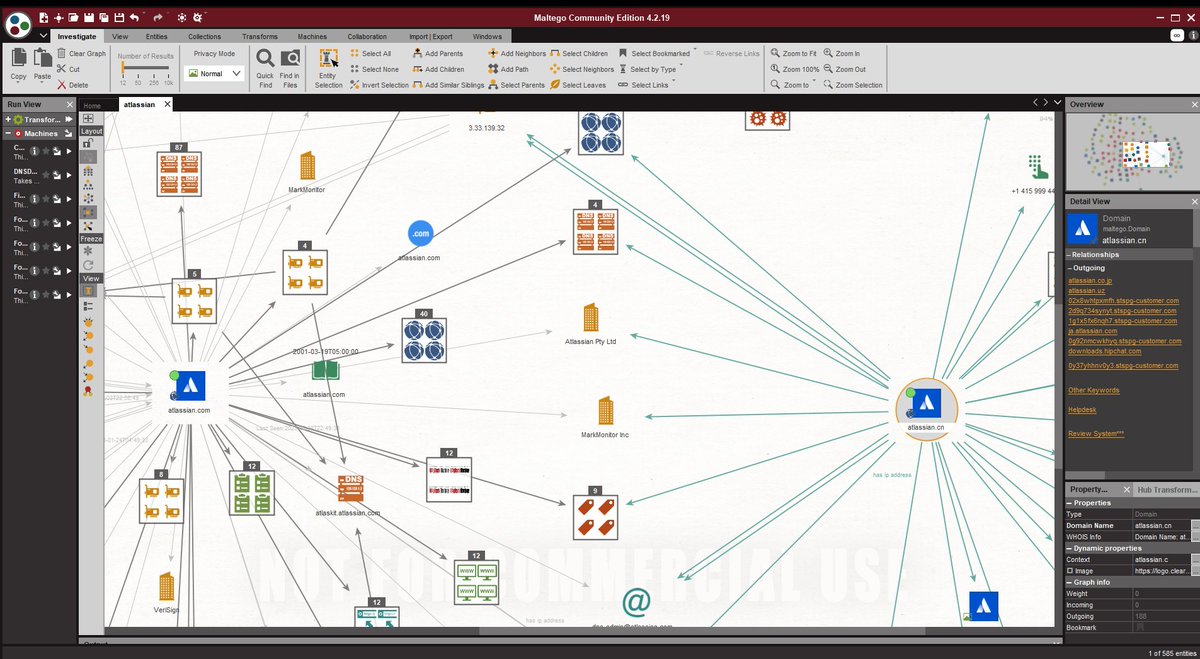Viewport: 1200px width, 659px height.
Task: Click the Clear Graph trash icon
Action: (x=62, y=53)
